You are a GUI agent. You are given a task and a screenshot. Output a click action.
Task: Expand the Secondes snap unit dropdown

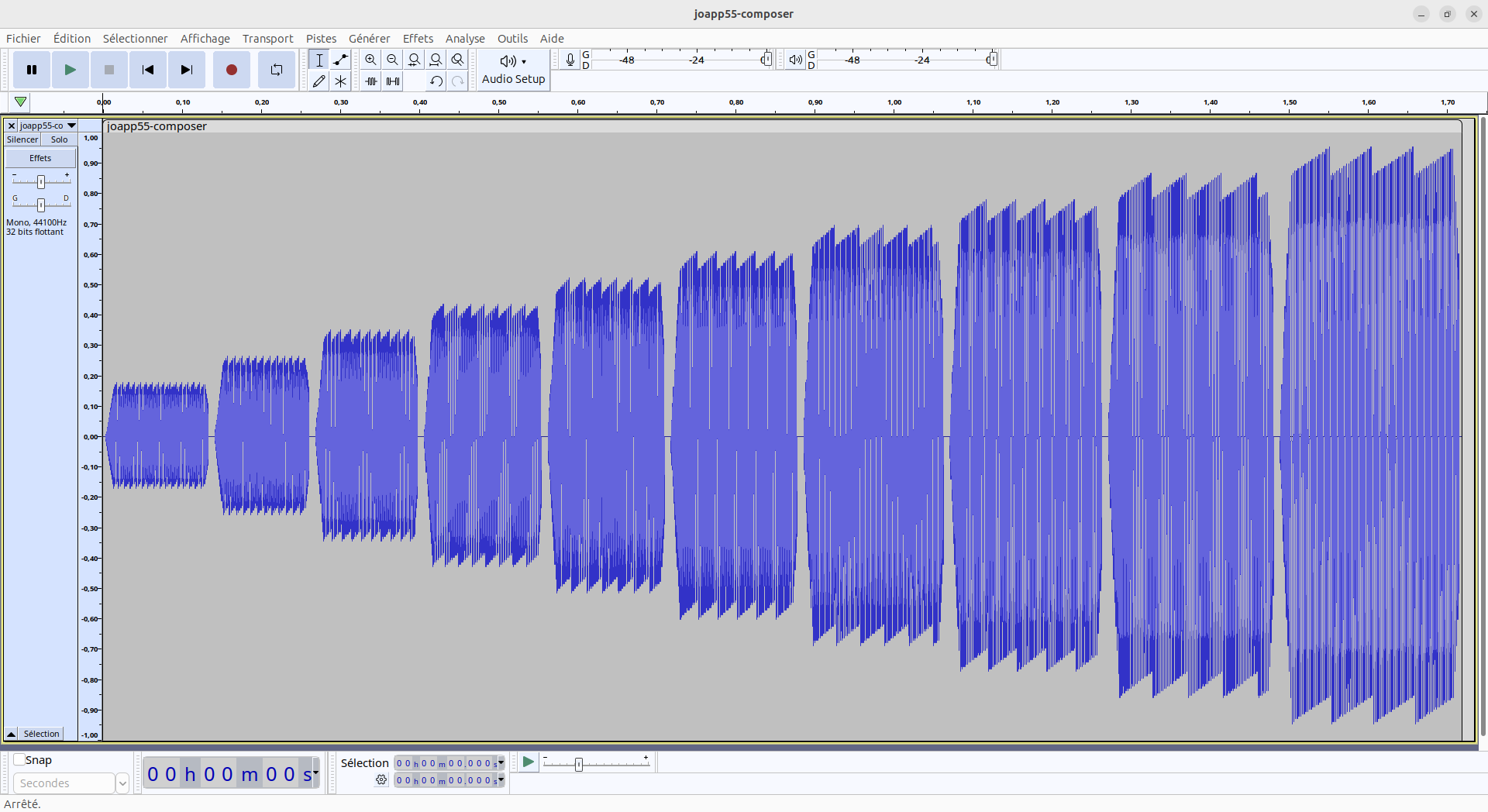tap(122, 783)
